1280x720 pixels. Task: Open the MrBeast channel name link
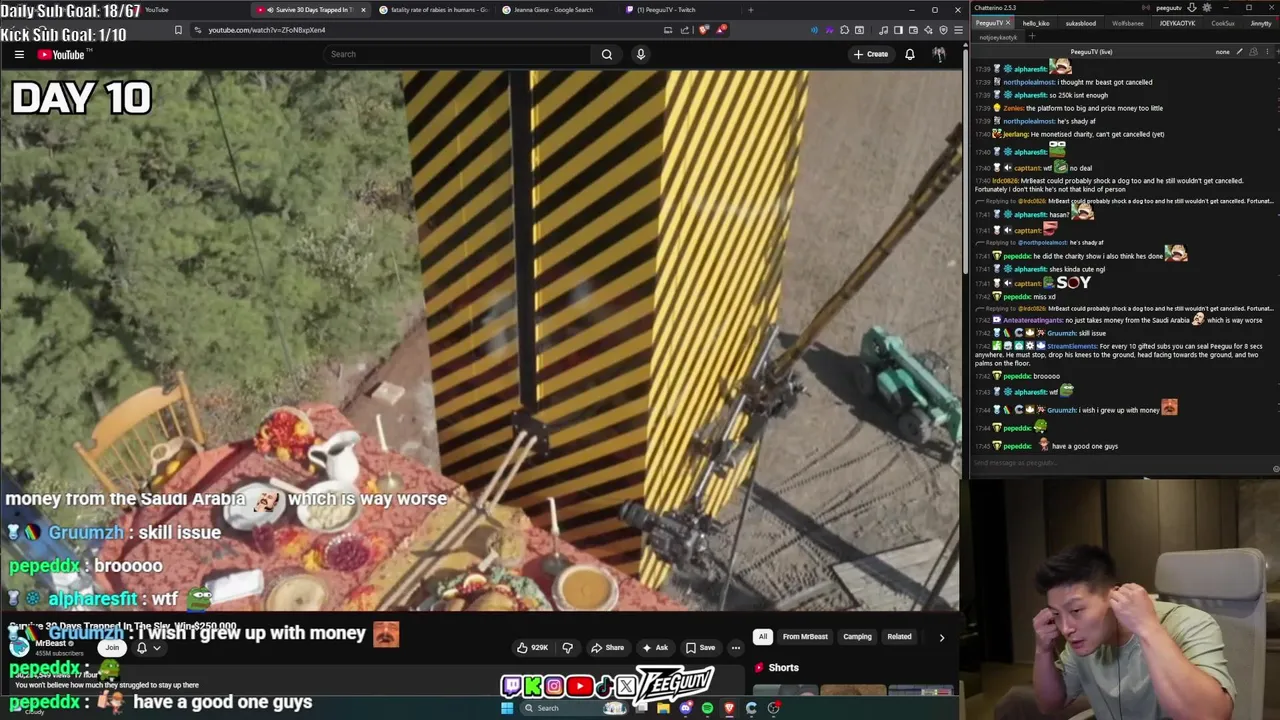51,644
